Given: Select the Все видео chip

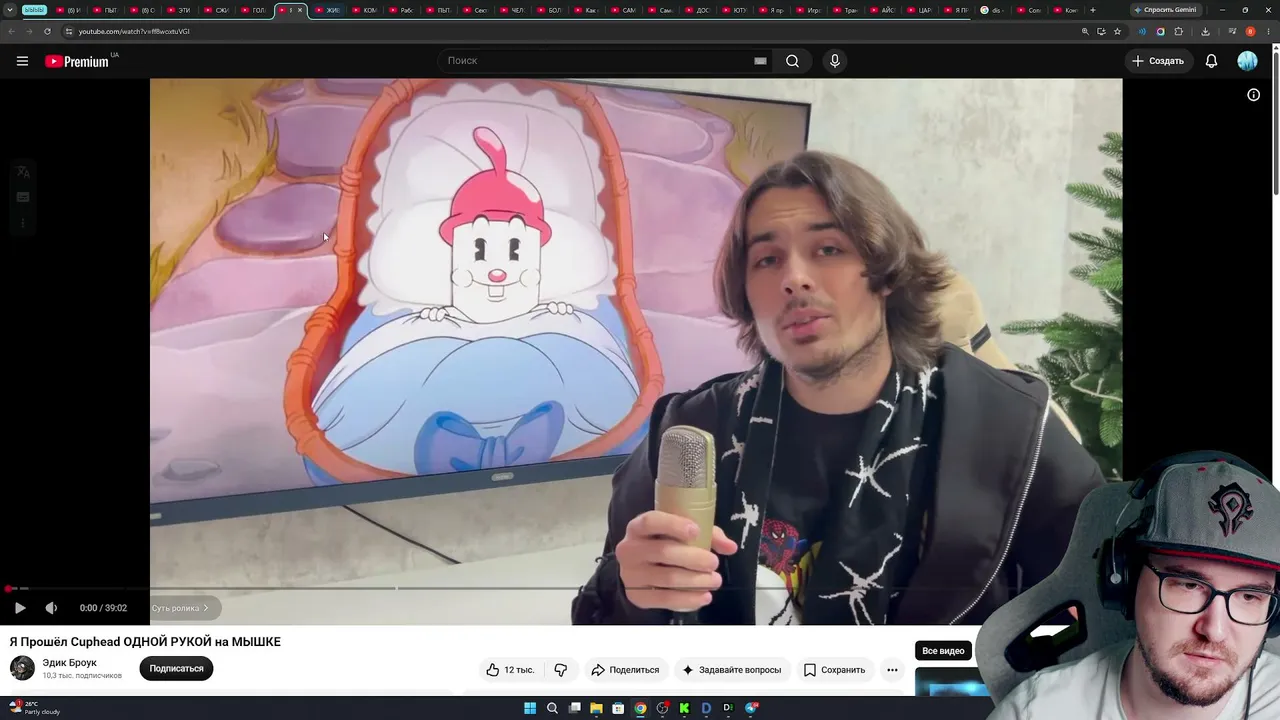Looking at the screenshot, I should [943, 651].
